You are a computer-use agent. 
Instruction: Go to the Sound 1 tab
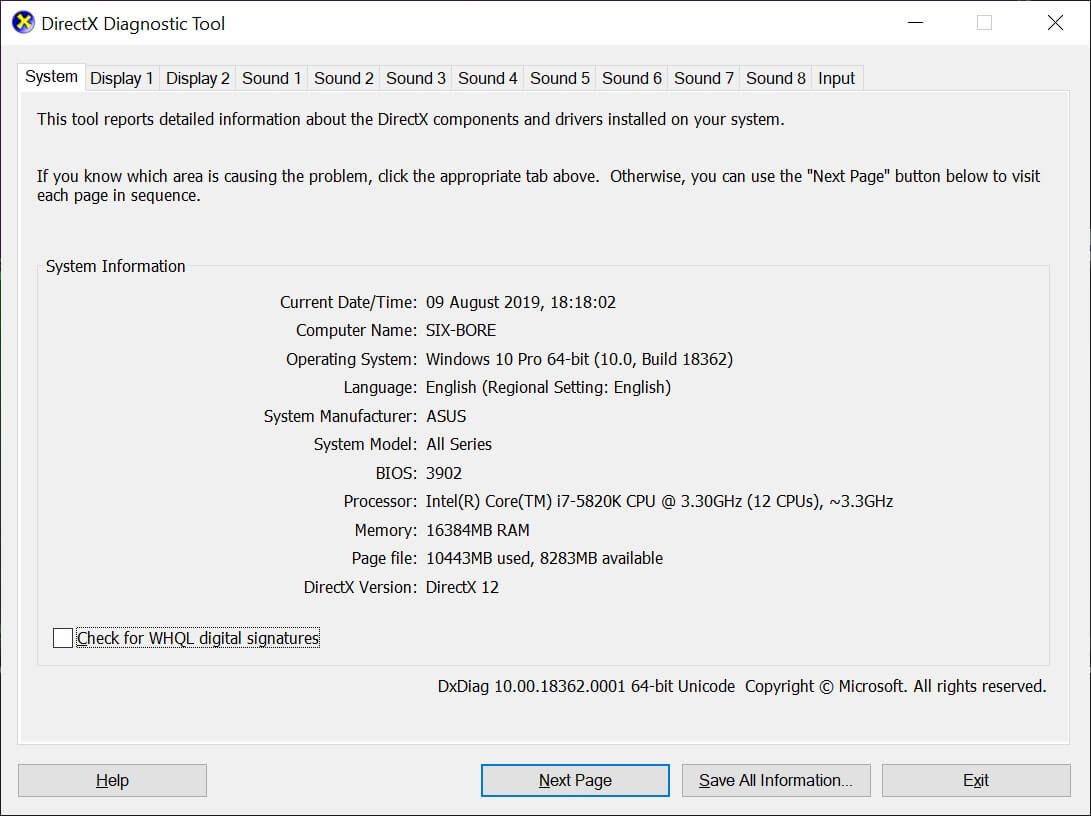(271, 78)
